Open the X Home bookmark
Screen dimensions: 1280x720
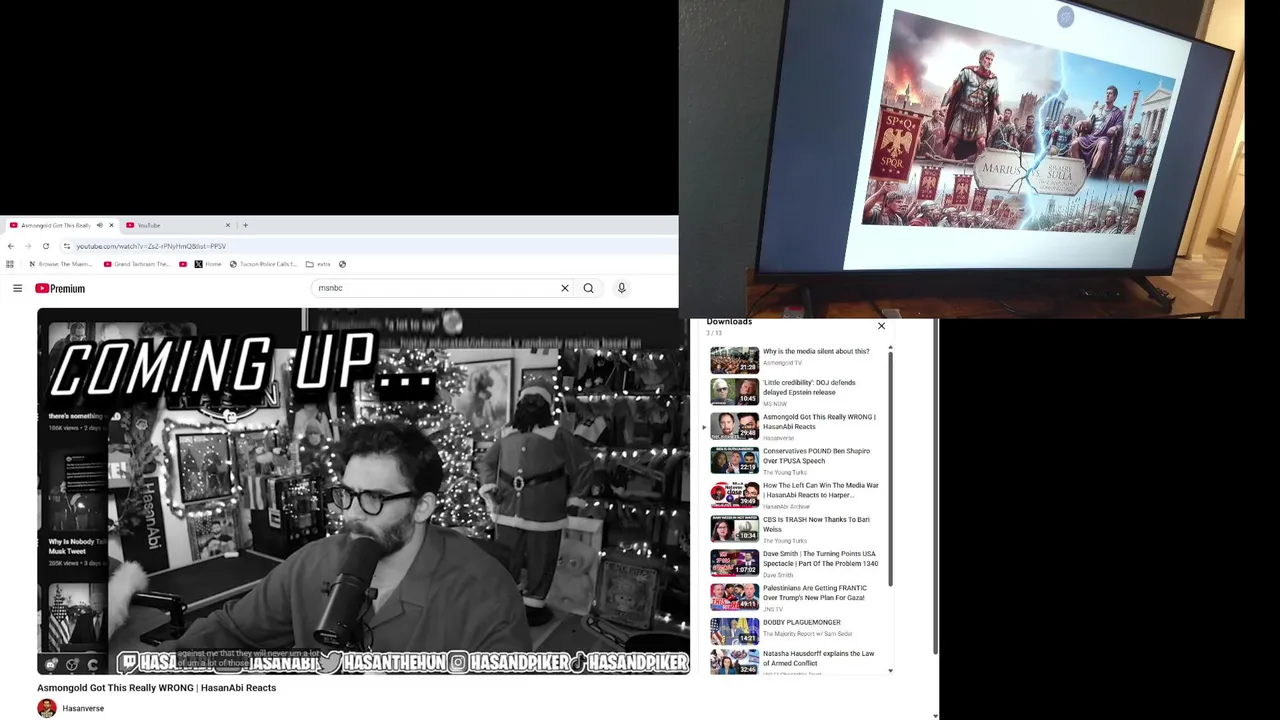208,264
